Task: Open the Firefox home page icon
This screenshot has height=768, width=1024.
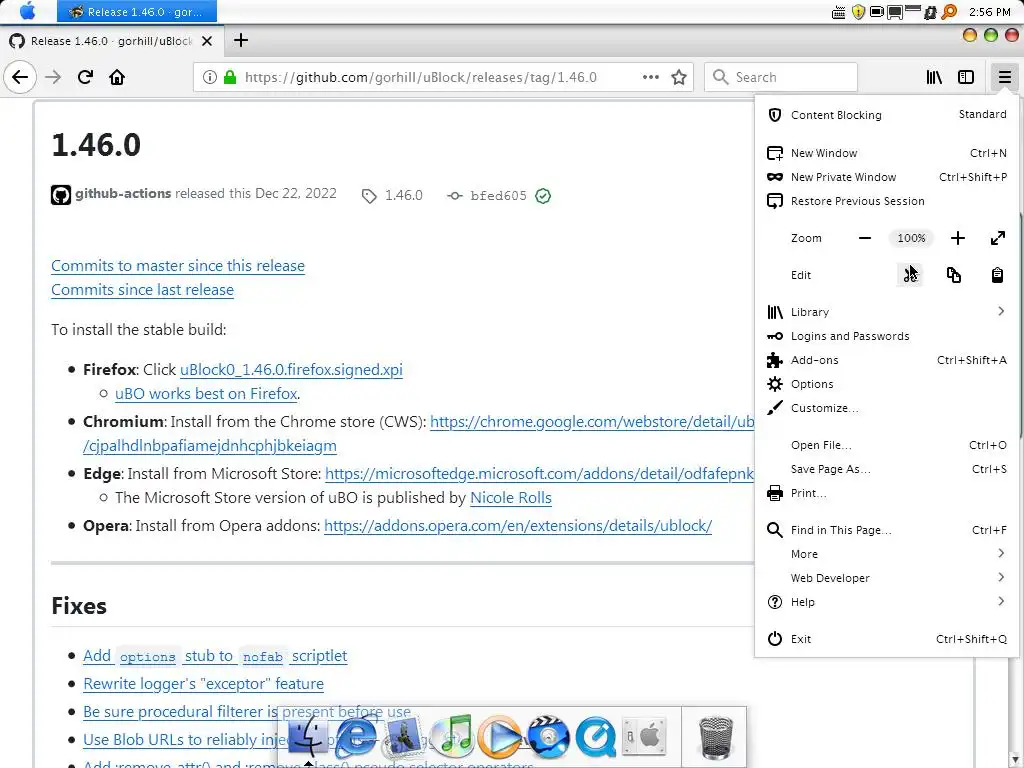Action: pyautogui.click(x=117, y=77)
